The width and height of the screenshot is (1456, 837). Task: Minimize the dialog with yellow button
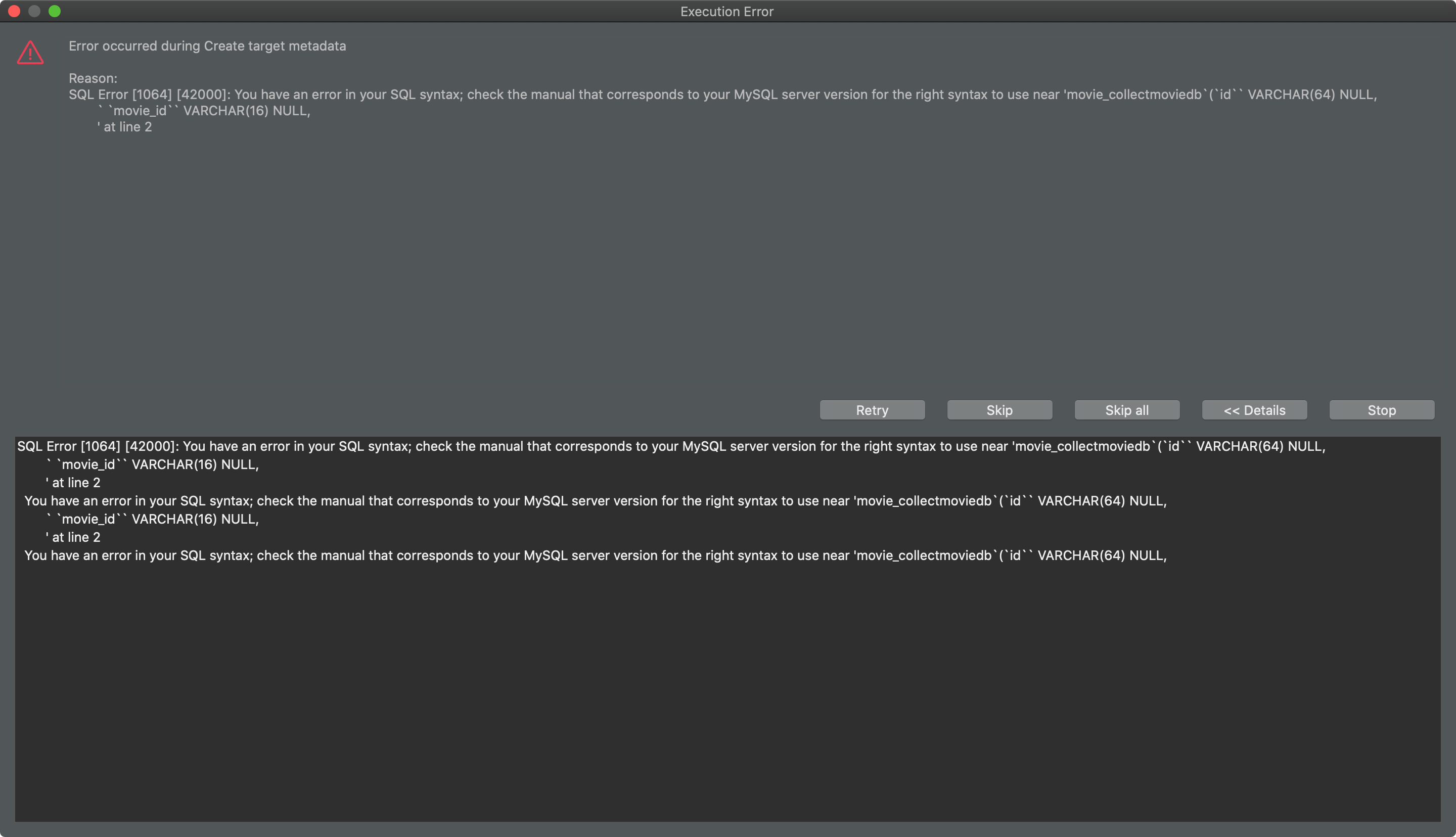point(34,11)
